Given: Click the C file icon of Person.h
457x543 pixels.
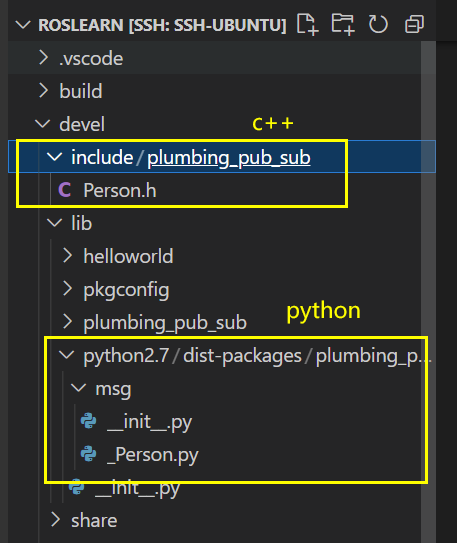Looking at the screenshot, I should tap(65, 190).
